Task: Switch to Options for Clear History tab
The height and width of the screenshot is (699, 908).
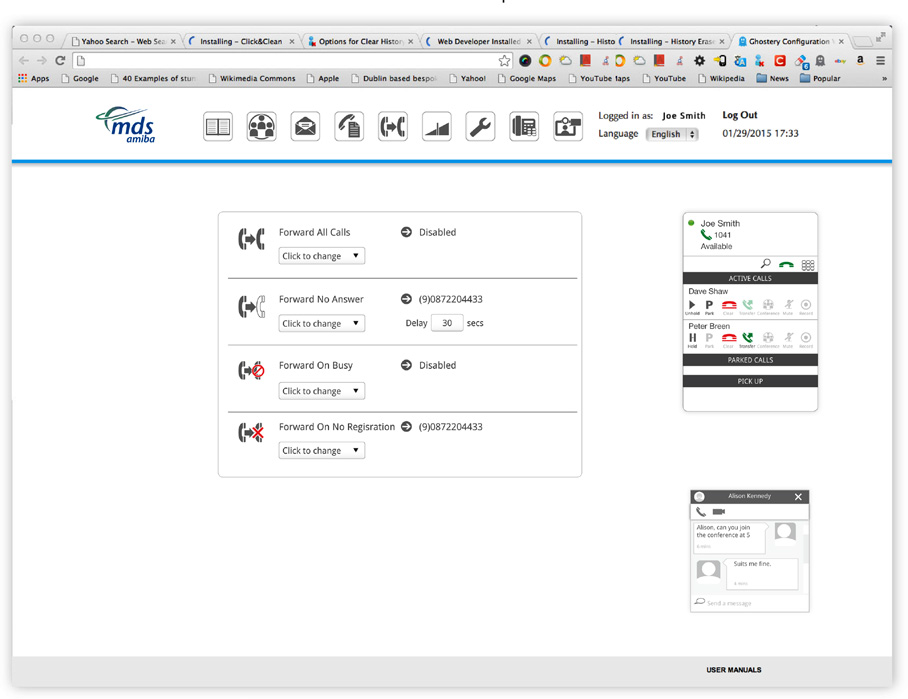Action: pos(361,41)
